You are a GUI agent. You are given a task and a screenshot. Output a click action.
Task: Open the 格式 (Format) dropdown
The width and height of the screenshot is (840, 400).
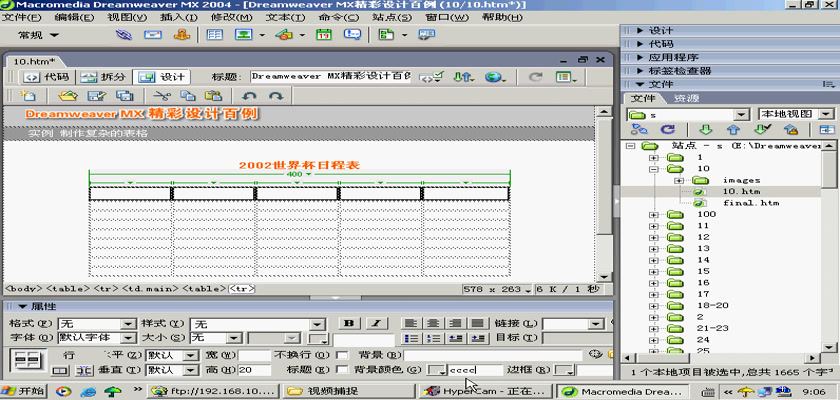[x=128, y=324]
